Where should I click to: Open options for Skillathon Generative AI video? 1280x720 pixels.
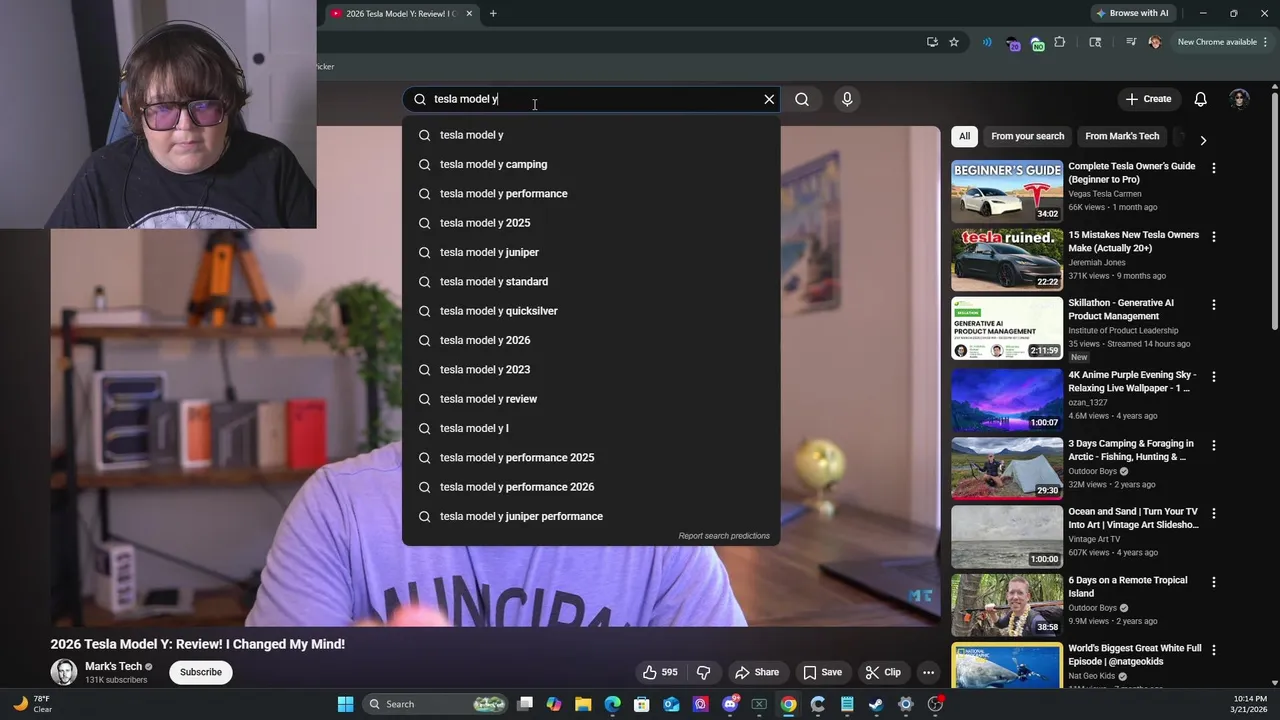click(1214, 305)
